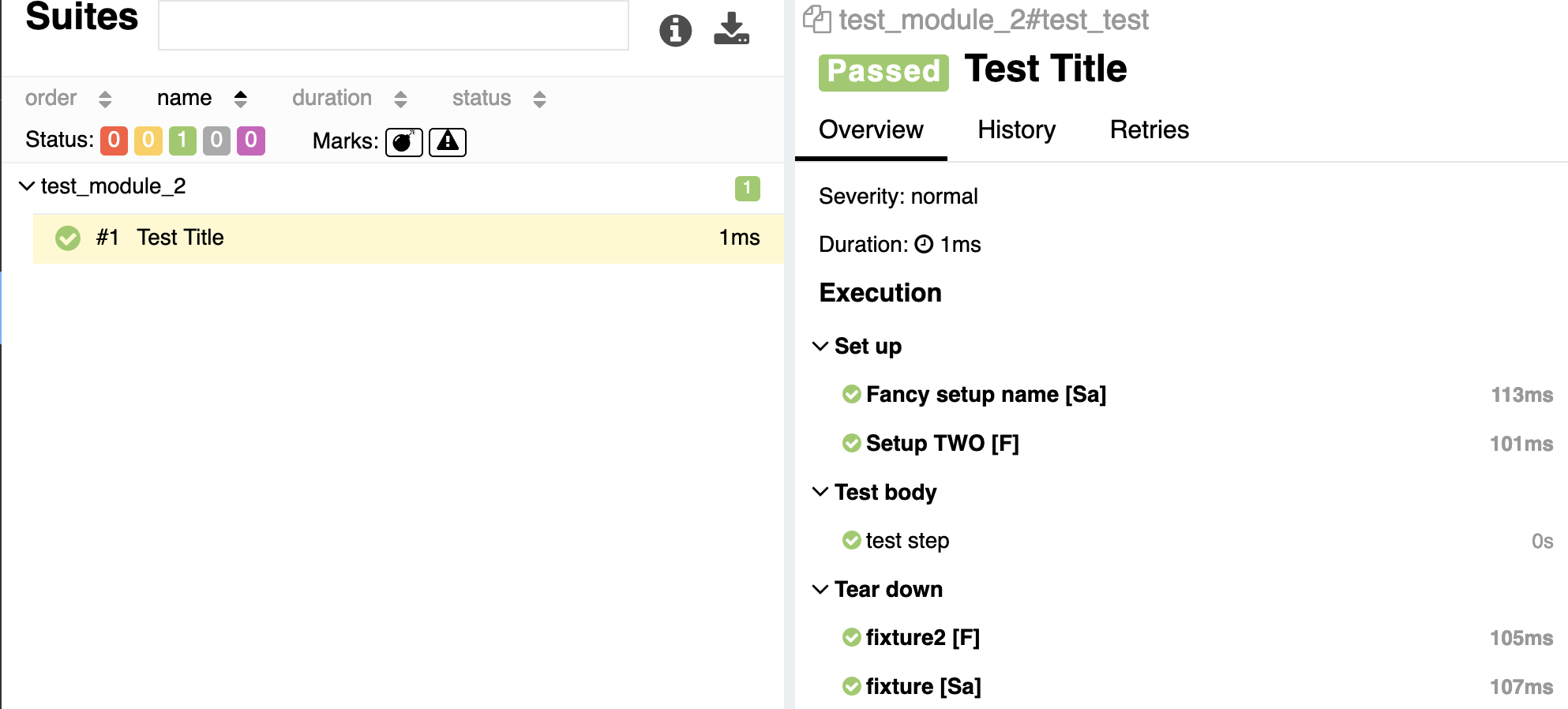Sort suites by order

(x=69, y=98)
